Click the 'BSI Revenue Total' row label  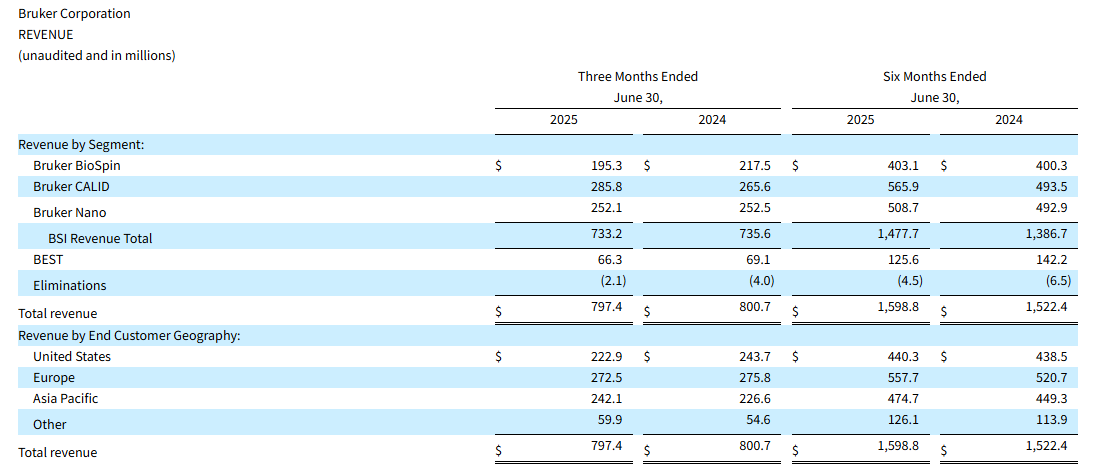coord(100,238)
